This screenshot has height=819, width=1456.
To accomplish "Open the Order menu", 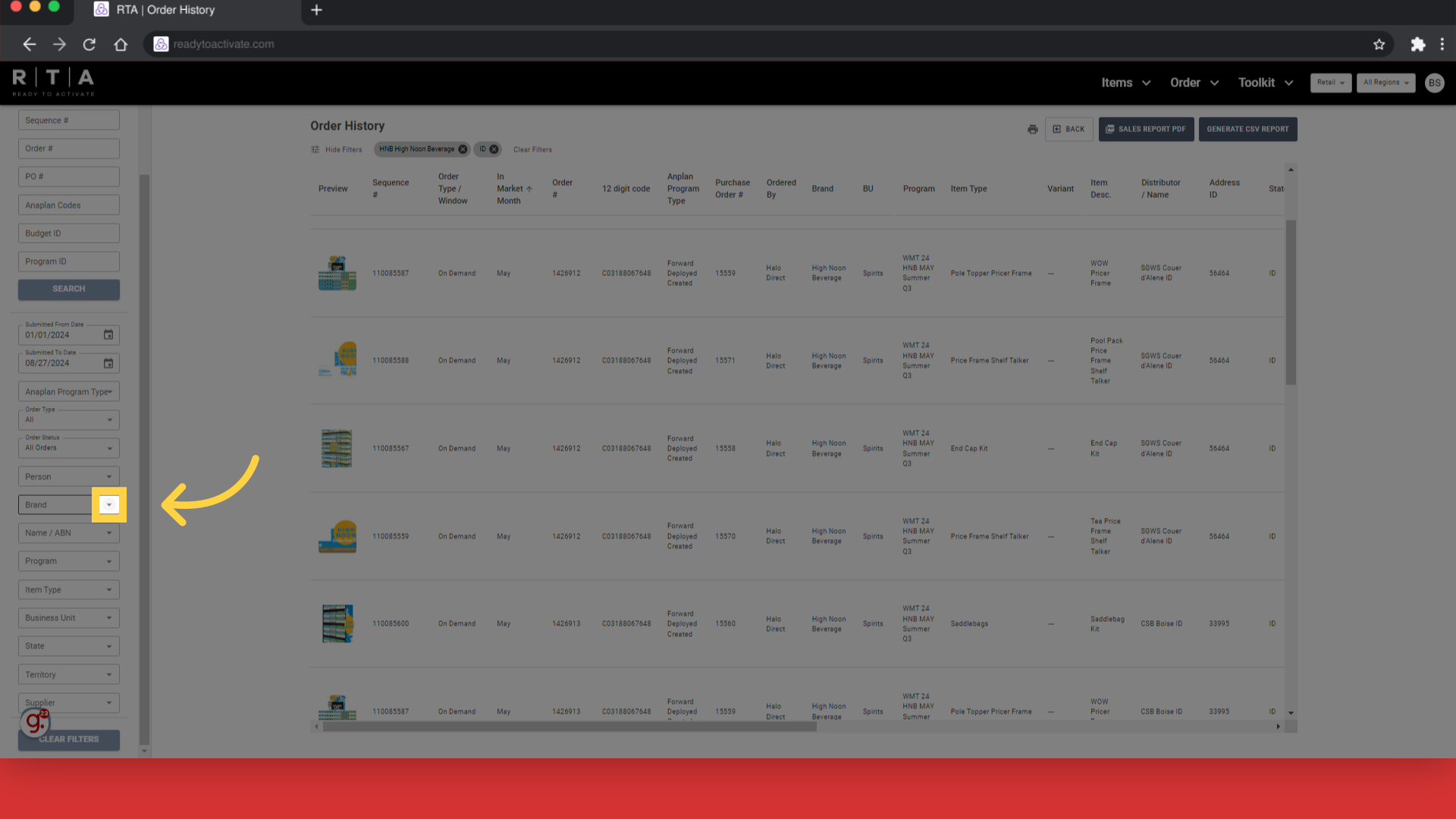I will [x=1194, y=83].
